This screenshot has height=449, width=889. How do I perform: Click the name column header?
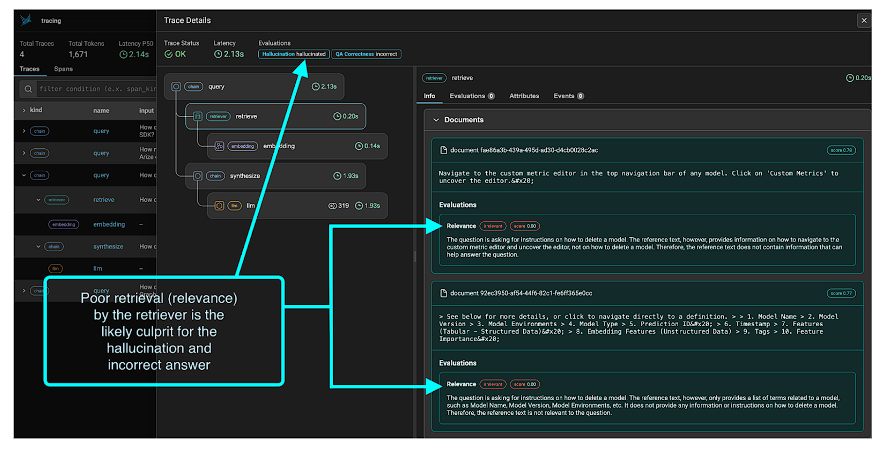(x=101, y=111)
